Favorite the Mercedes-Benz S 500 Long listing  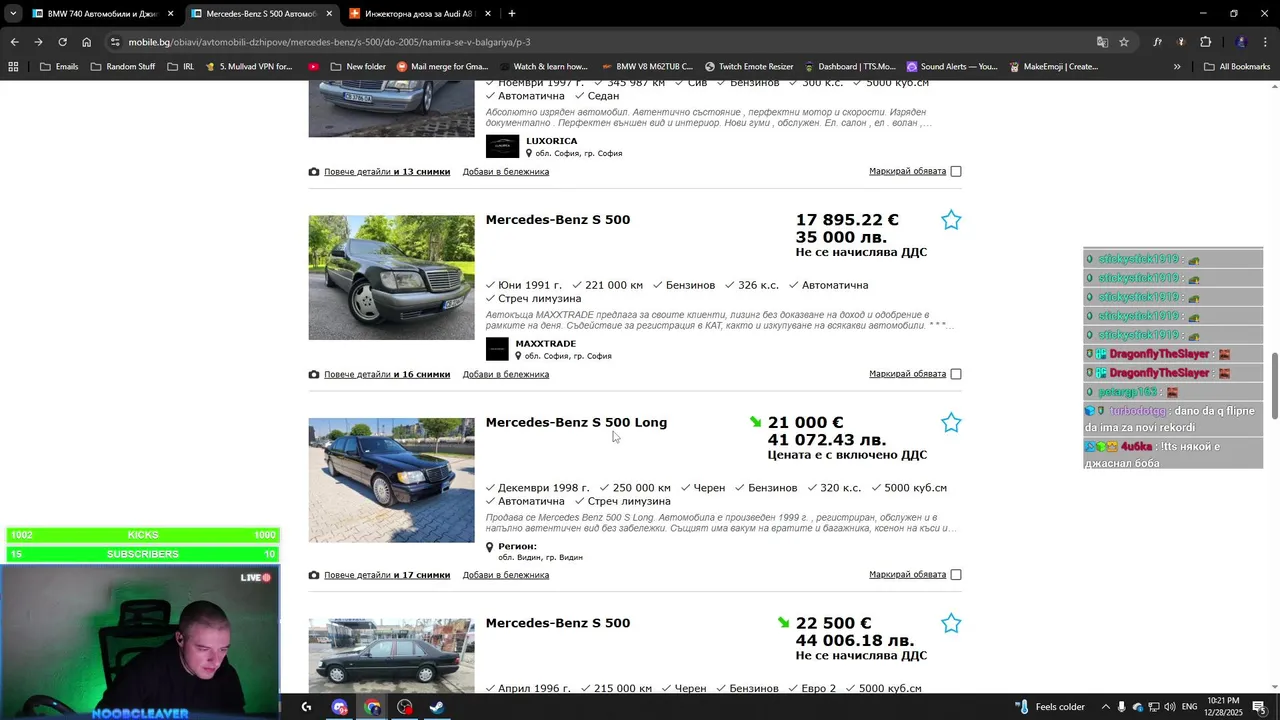pyautogui.click(x=951, y=423)
